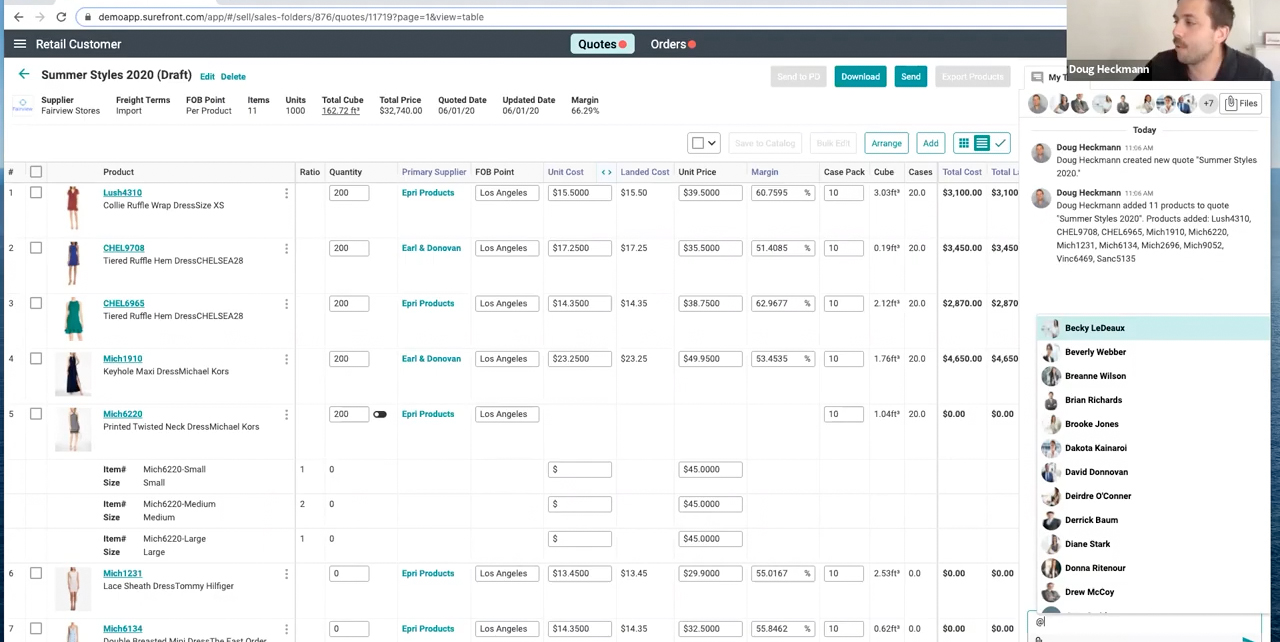Viewport: 1280px width, 642px height.
Task: Open the bulk selection dropdown
Action: pos(703,143)
